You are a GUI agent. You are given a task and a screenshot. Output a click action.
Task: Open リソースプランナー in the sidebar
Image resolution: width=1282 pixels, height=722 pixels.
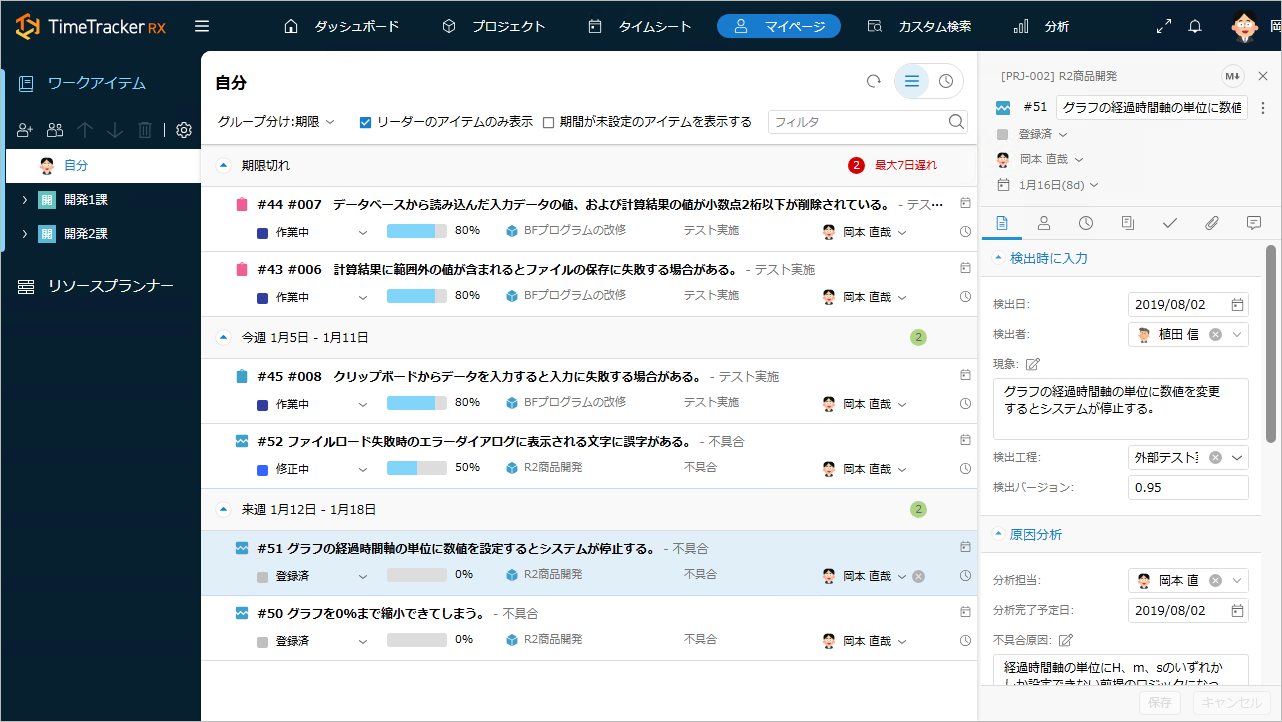(110, 286)
